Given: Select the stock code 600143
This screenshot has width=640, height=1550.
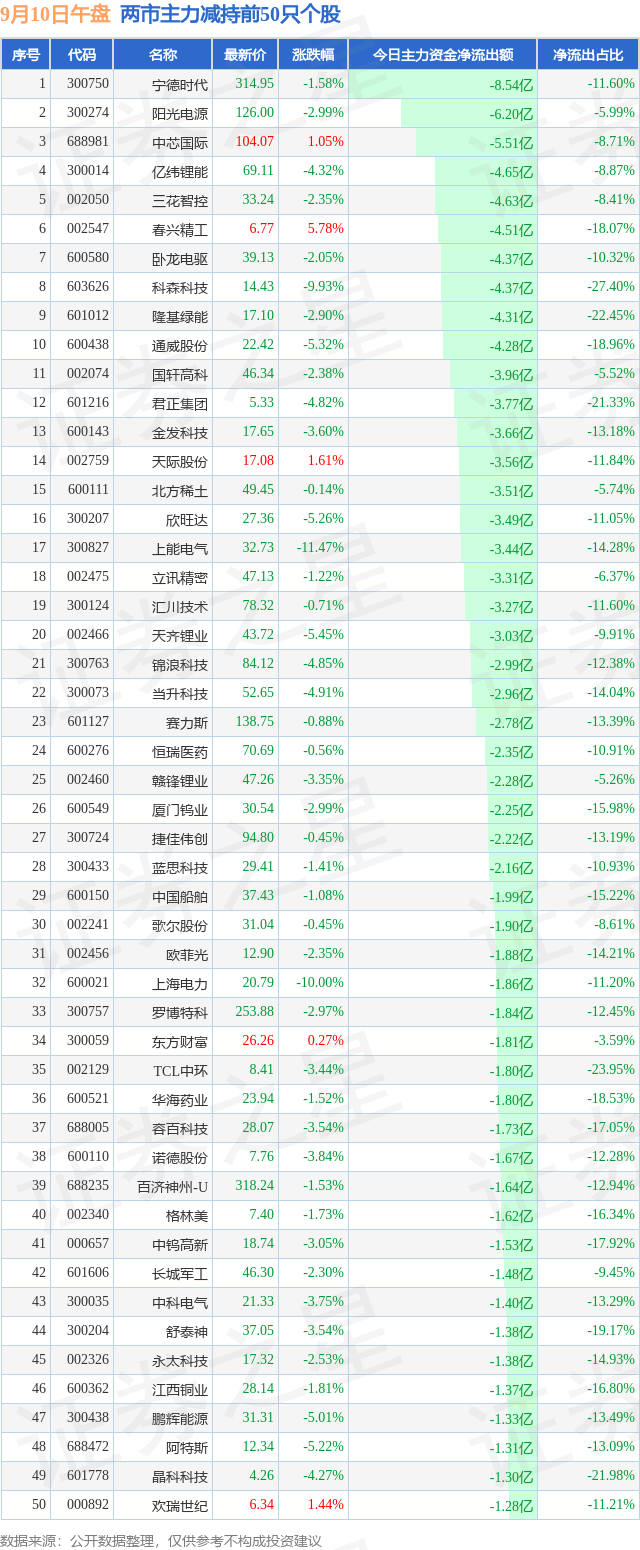Looking at the screenshot, I should click(x=88, y=432).
